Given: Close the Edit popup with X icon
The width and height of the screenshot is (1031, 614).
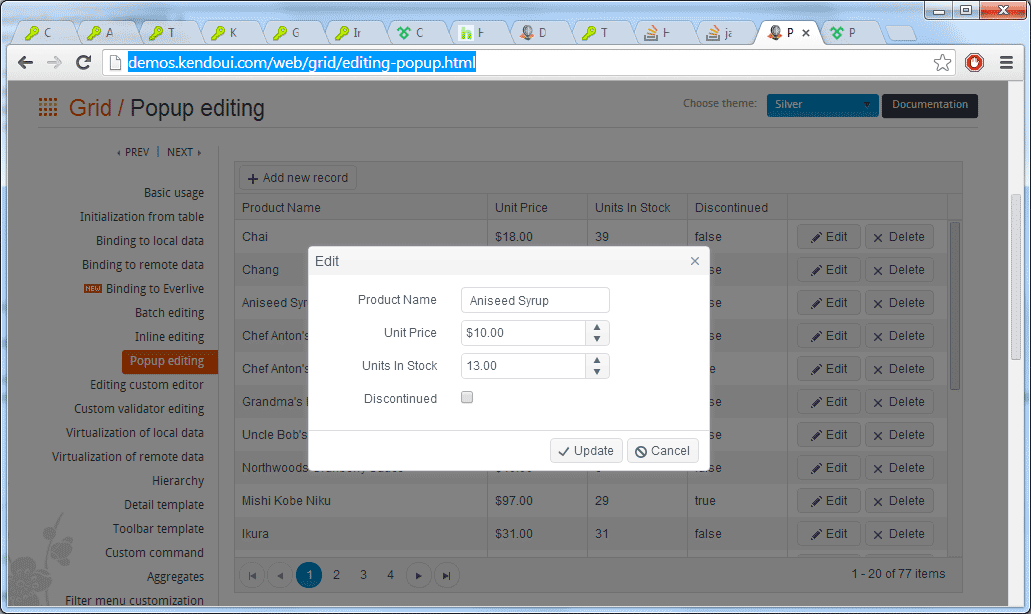Looking at the screenshot, I should coord(694,261).
